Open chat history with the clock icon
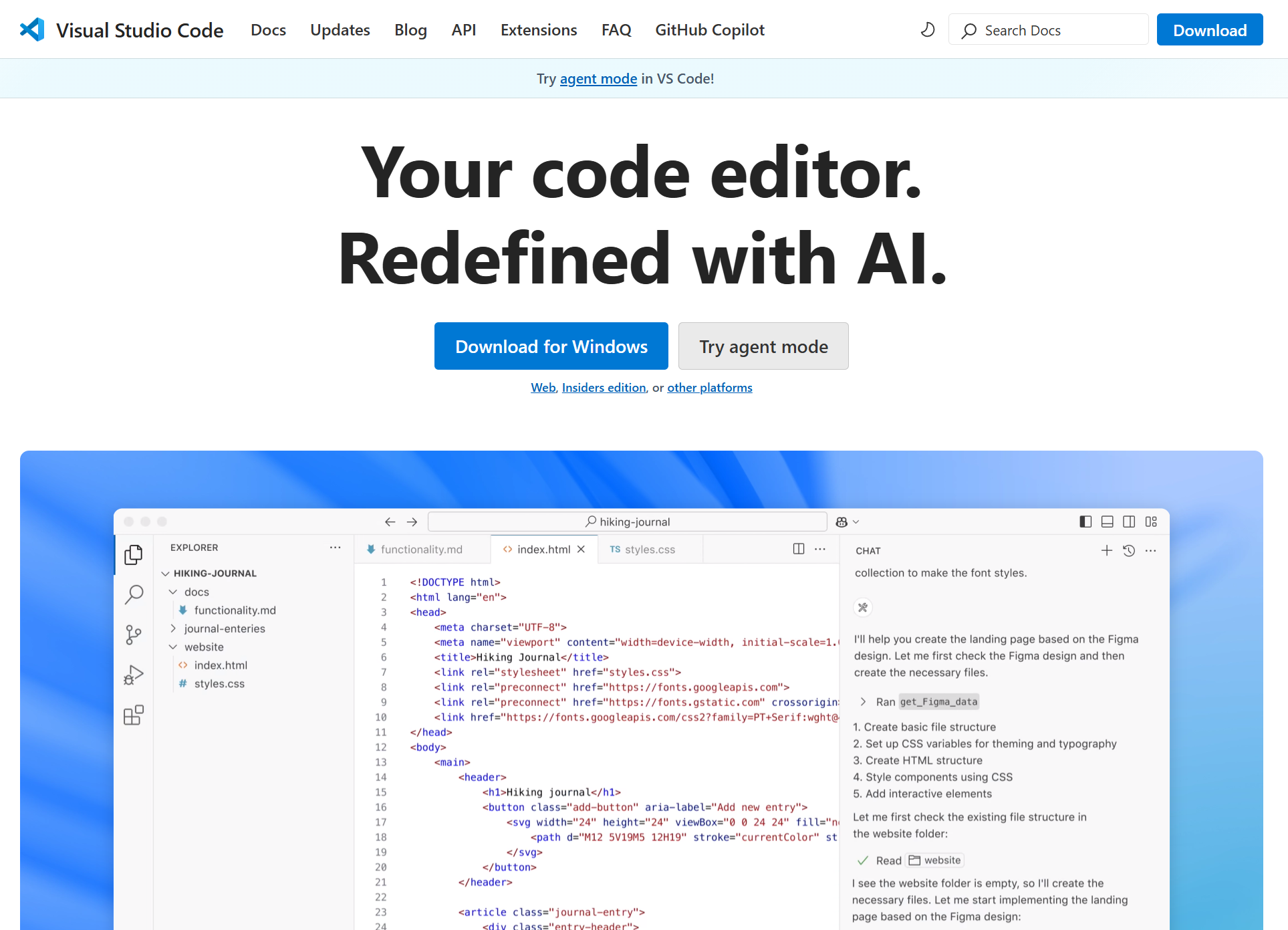Viewport: 1288px width, 930px height. (x=1129, y=550)
